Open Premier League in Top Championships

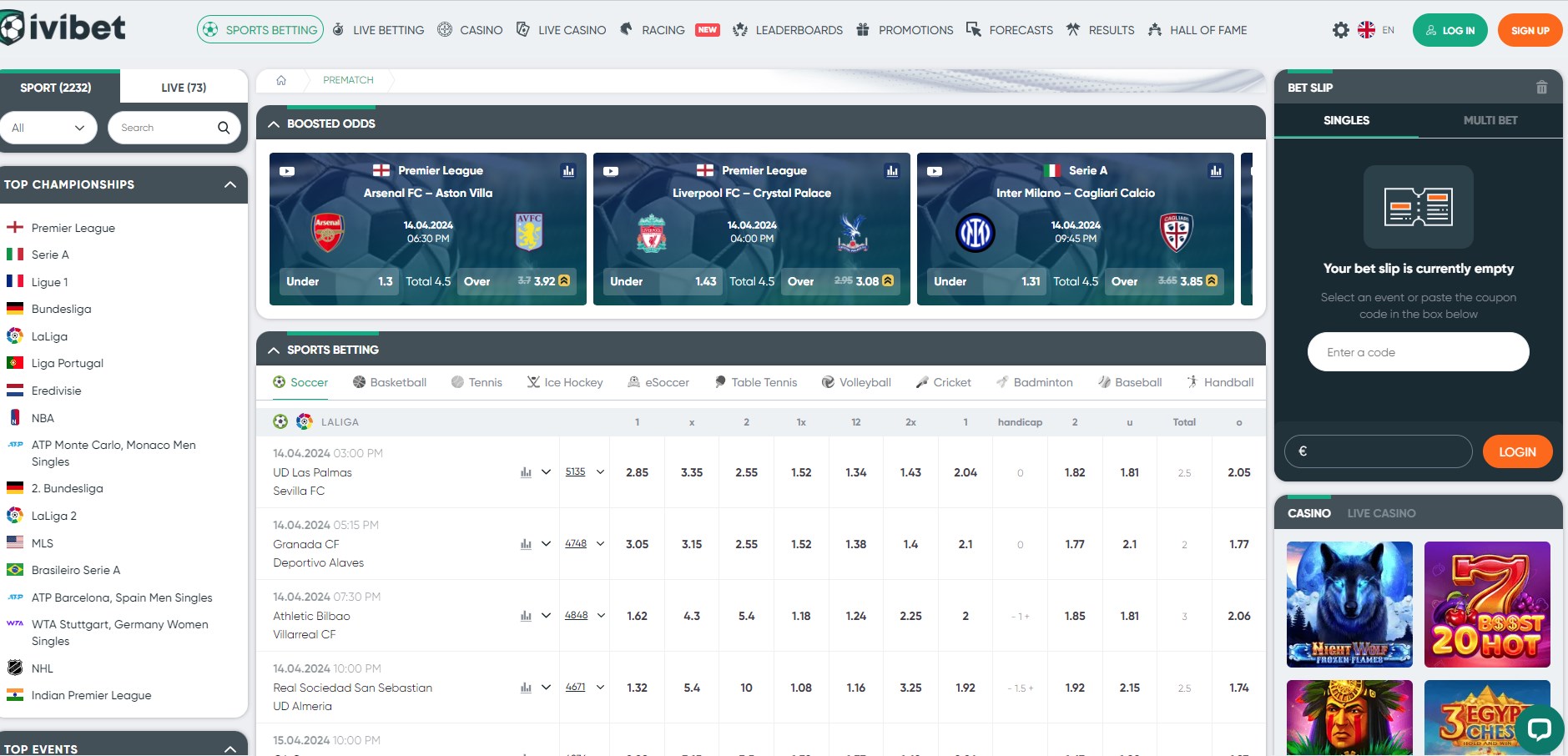point(73,228)
